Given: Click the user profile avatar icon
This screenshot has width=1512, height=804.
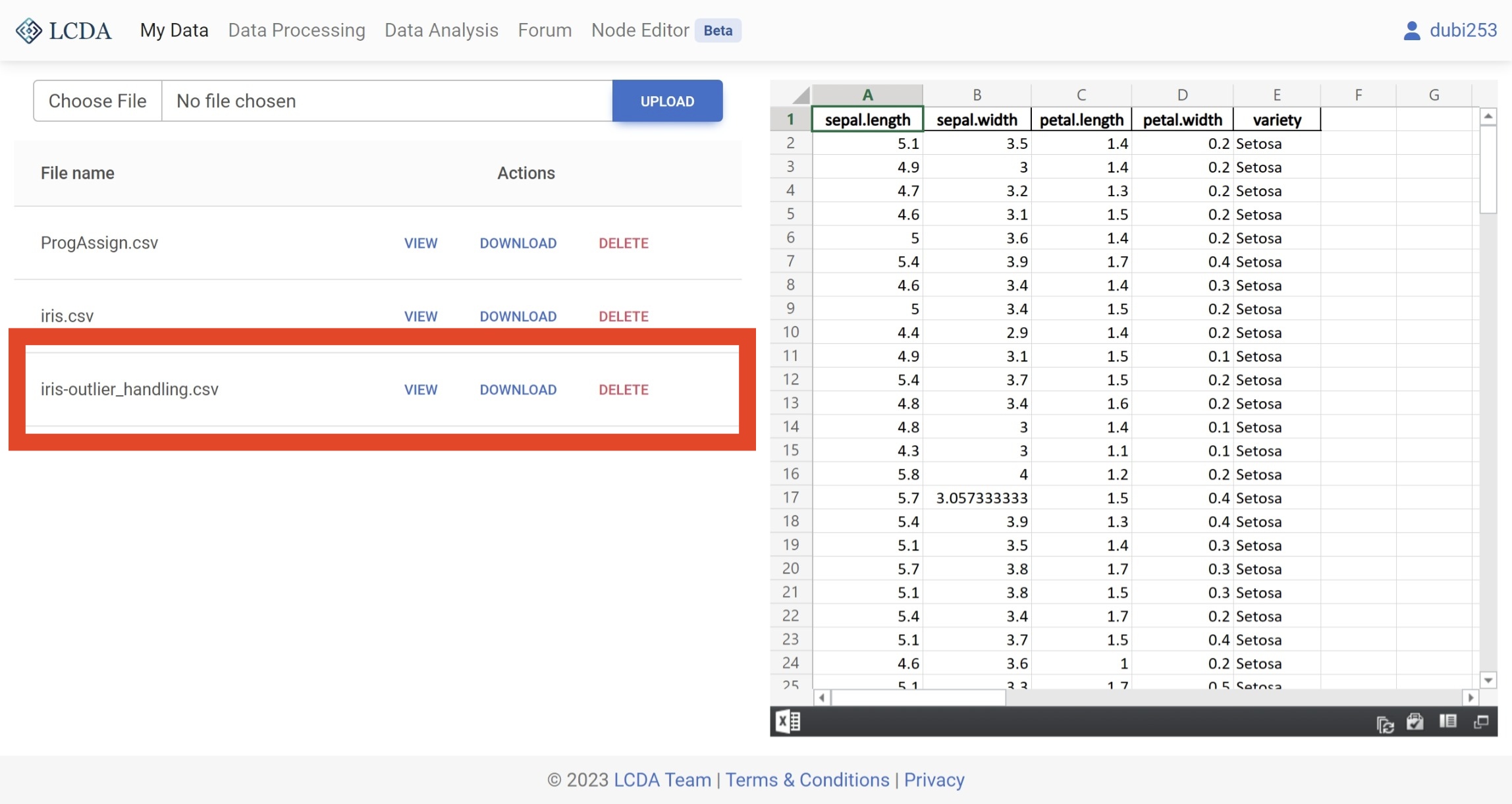Looking at the screenshot, I should point(1411,30).
